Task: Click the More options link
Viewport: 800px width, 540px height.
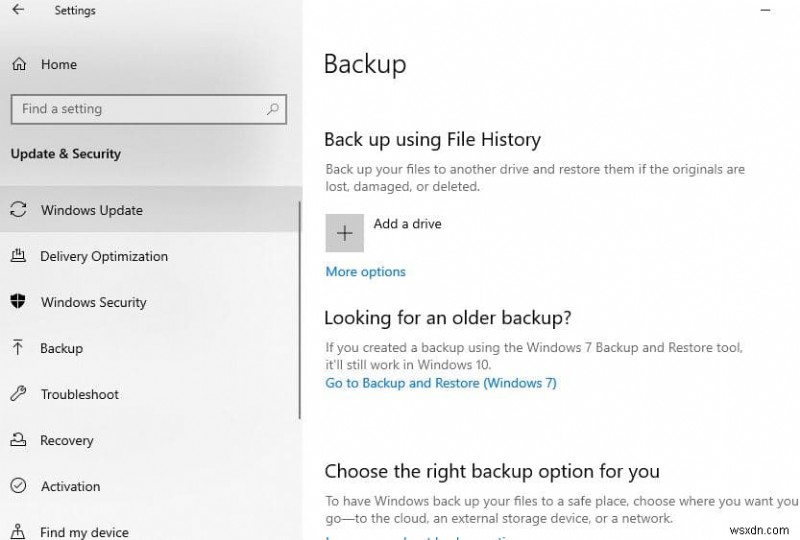Action: (365, 271)
